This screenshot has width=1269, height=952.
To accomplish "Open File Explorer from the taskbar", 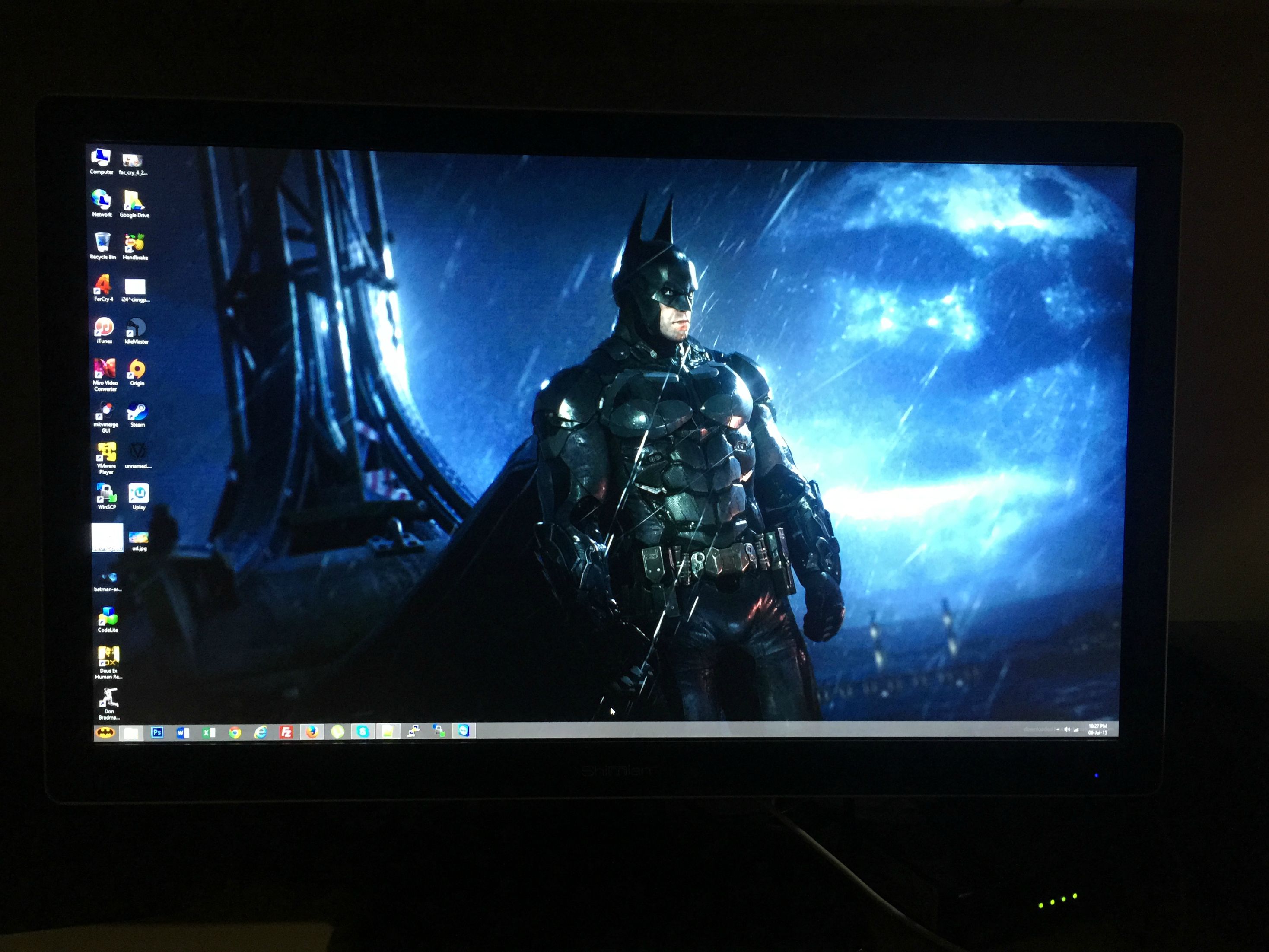I will [x=131, y=733].
